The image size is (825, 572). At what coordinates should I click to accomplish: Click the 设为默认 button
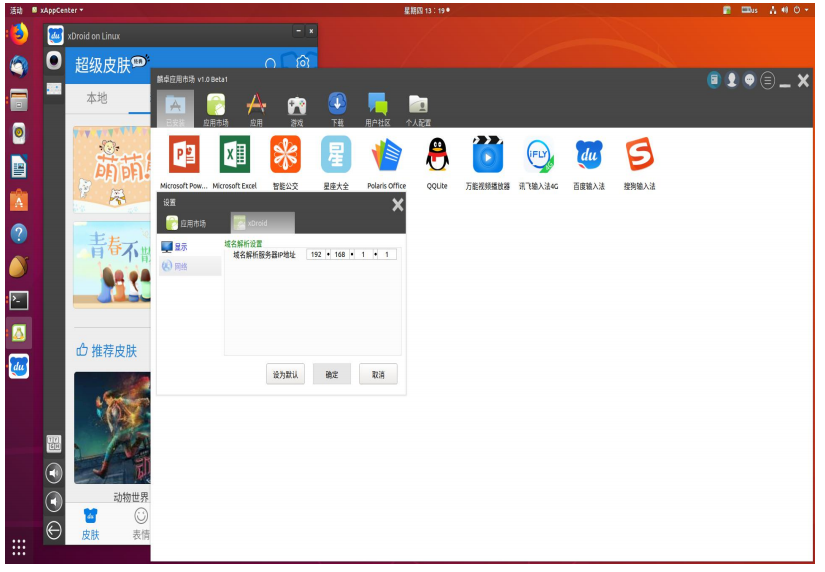click(285, 375)
